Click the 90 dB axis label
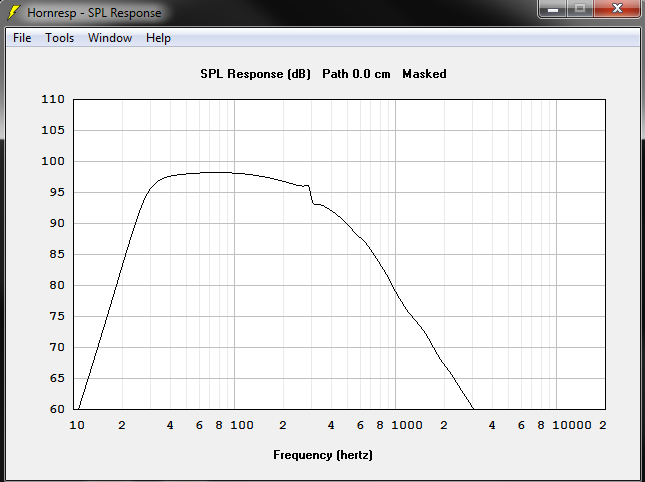 coord(57,223)
